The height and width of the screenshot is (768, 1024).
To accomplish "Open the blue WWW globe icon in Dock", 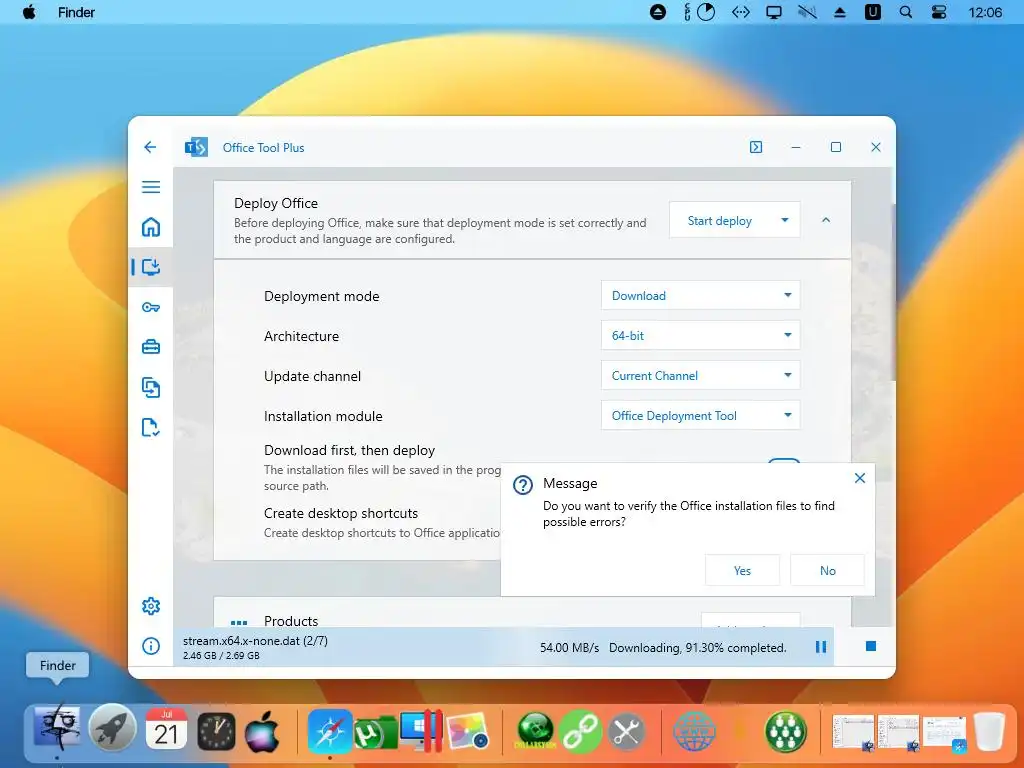I will pos(694,732).
